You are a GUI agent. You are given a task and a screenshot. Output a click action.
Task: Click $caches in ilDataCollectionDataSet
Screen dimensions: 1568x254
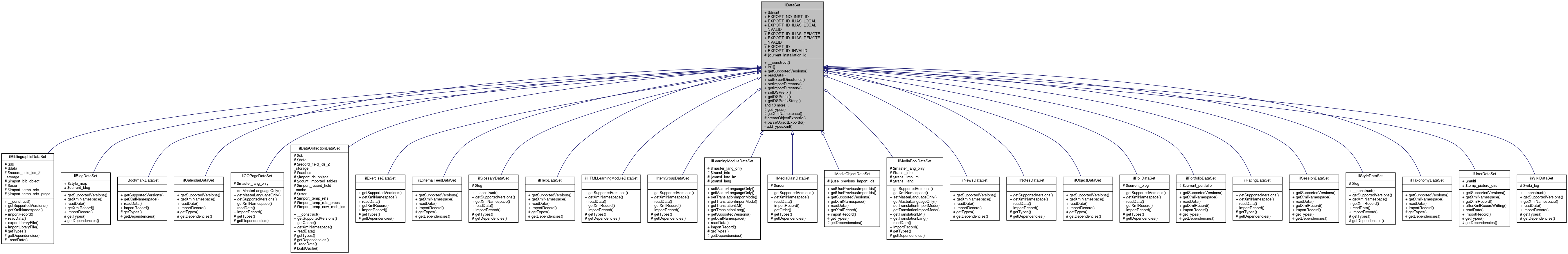(303, 172)
